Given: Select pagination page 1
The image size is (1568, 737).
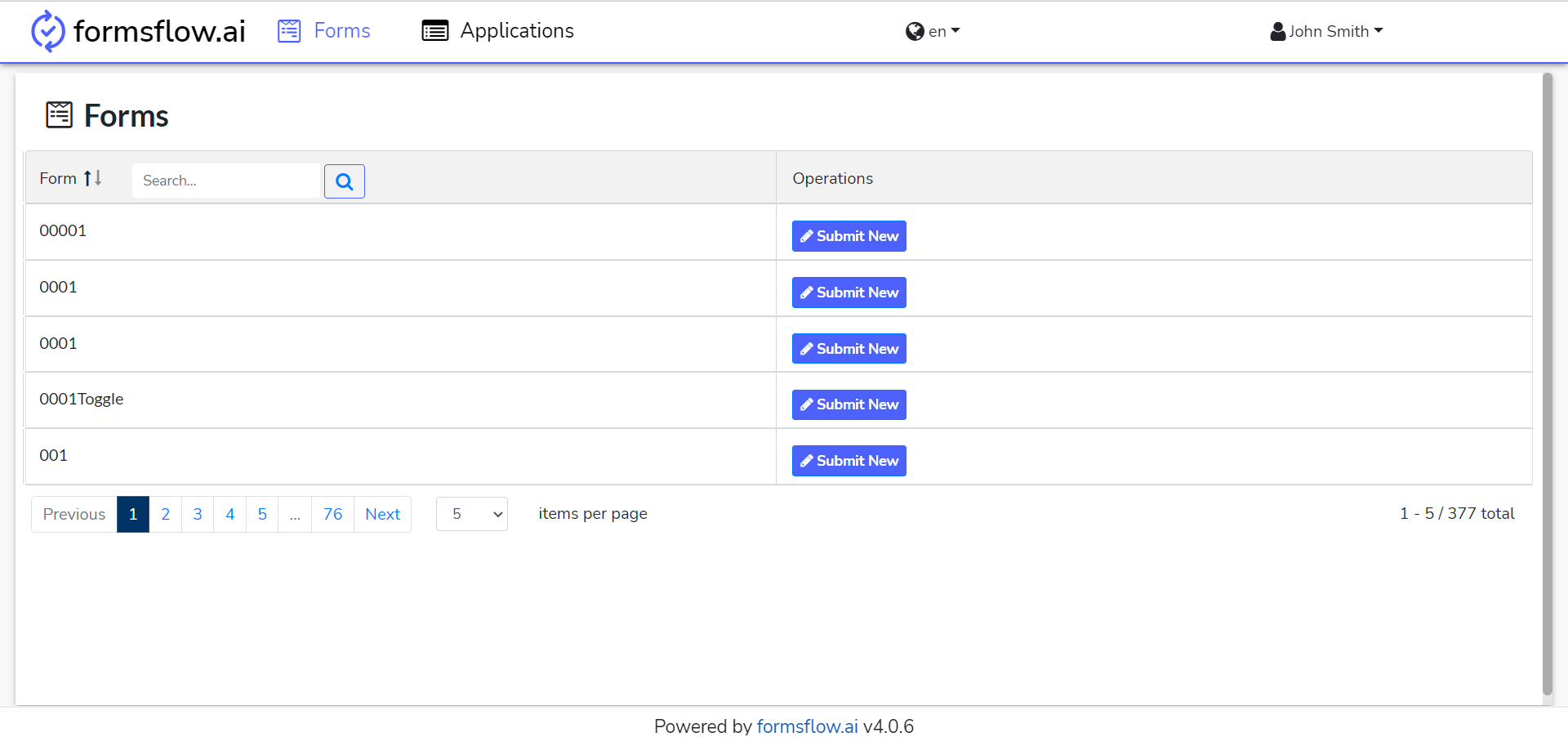Looking at the screenshot, I should point(133,514).
